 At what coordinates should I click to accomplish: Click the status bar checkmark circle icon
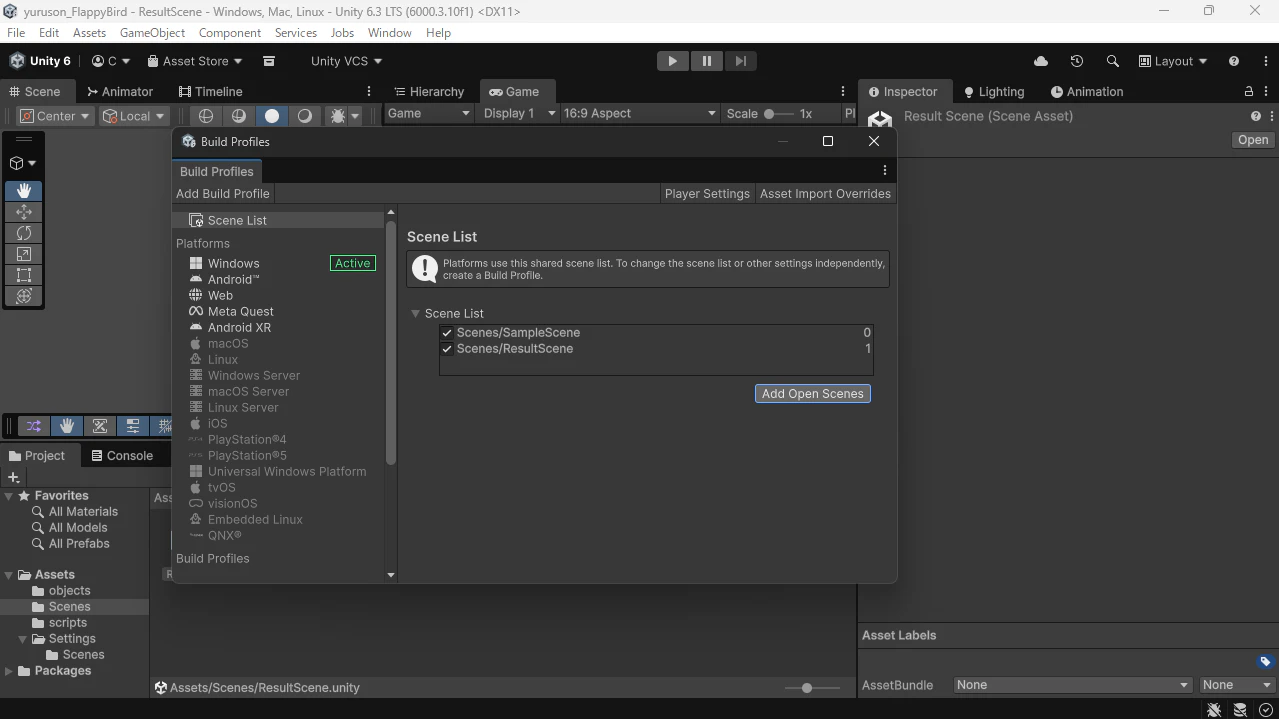[x=1266, y=710]
